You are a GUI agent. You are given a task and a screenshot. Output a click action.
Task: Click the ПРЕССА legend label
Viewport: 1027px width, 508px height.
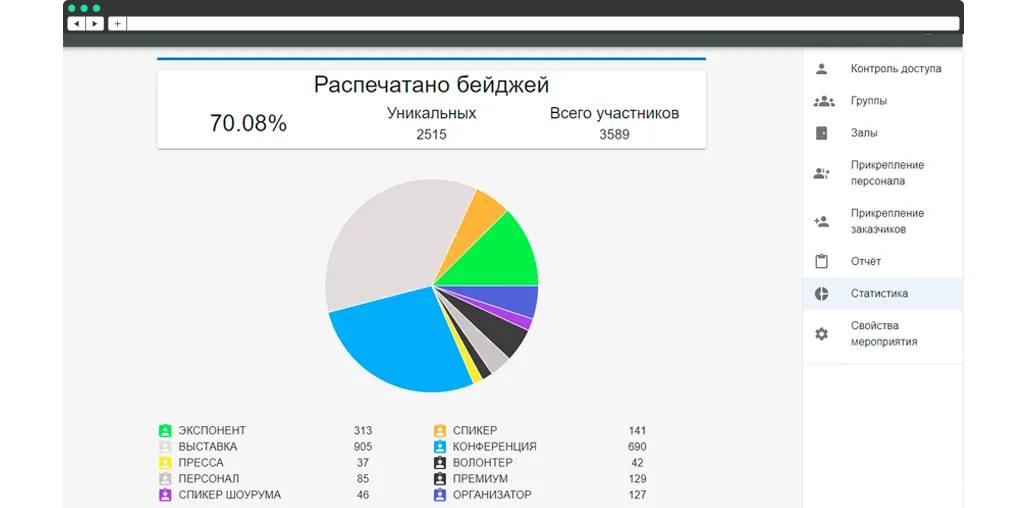click(201, 463)
